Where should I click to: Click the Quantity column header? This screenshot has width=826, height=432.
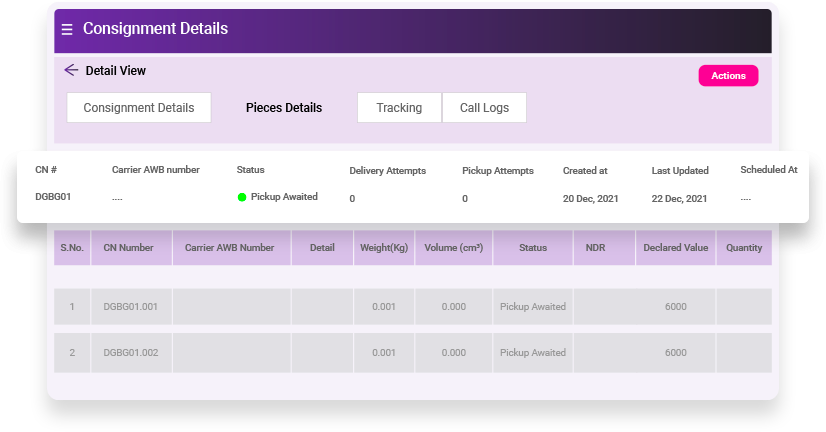[x=744, y=248]
